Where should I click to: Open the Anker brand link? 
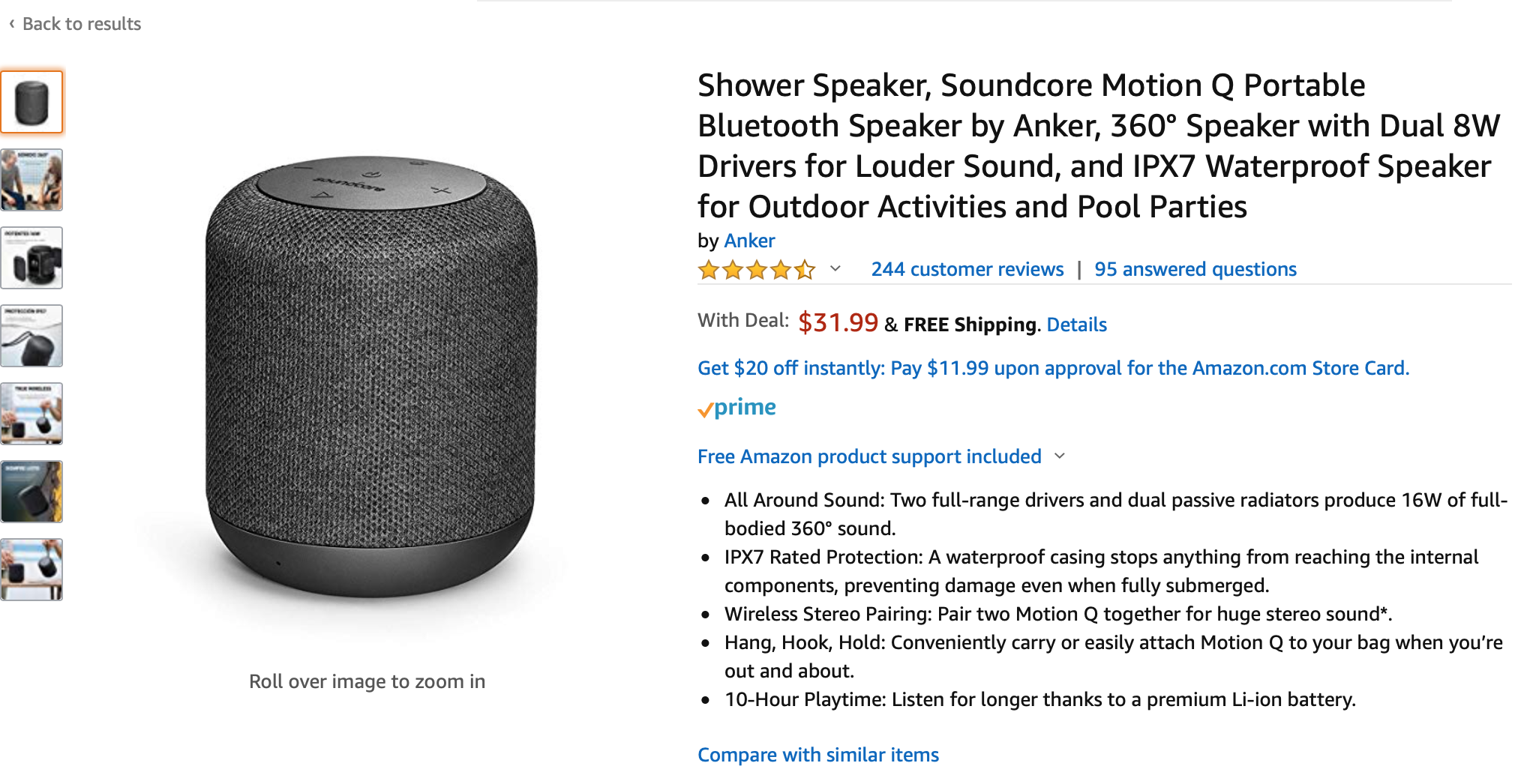pyautogui.click(x=749, y=241)
